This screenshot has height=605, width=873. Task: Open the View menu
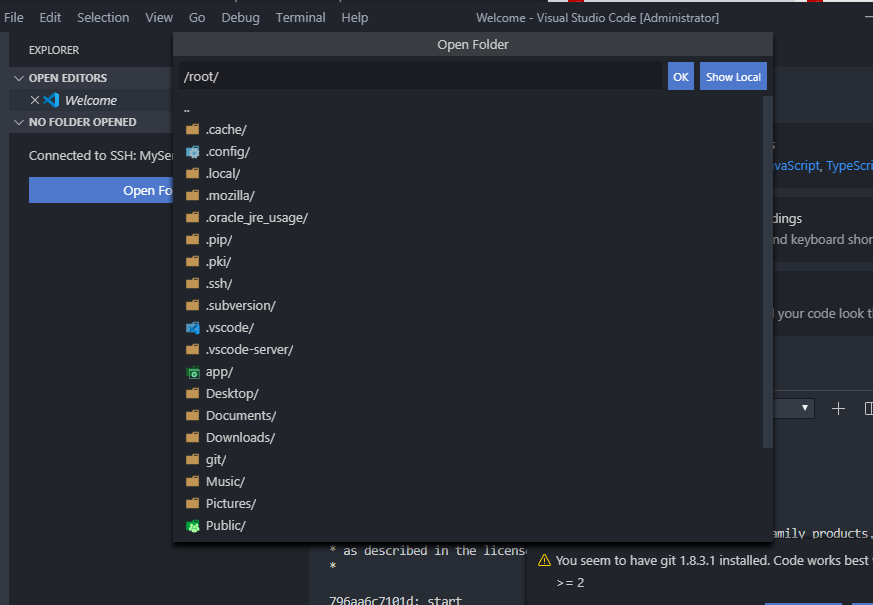pyautogui.click(x=159, y=18)
